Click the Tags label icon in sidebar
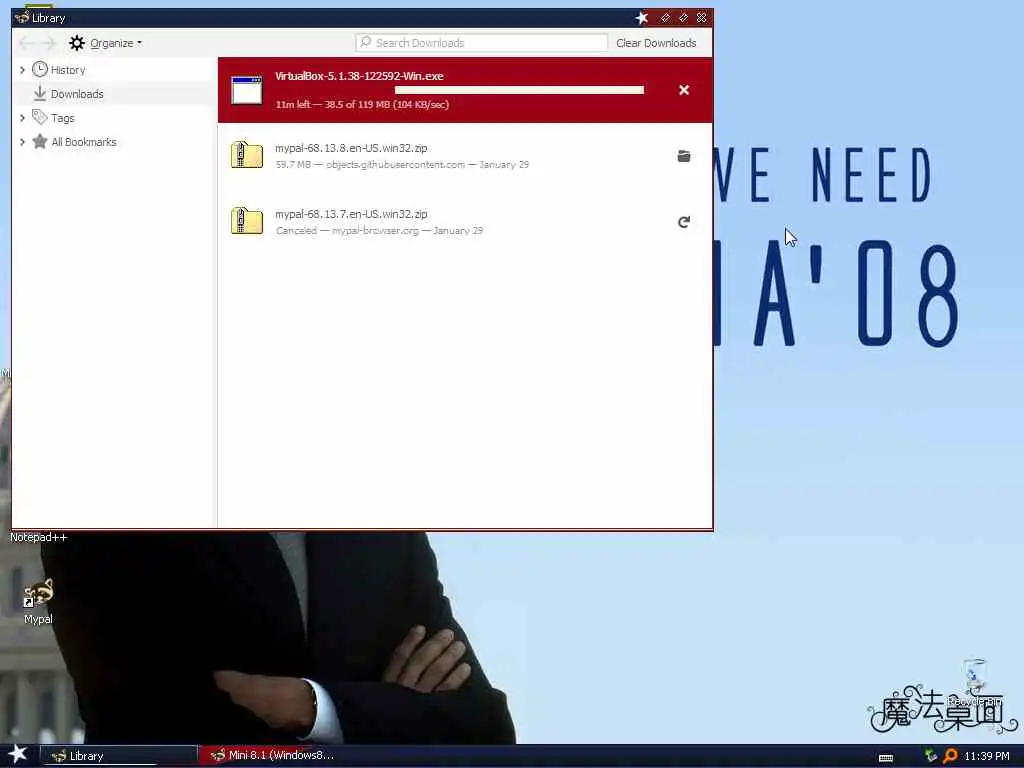Screen dimensions: 1024x768 coord(40,118)
